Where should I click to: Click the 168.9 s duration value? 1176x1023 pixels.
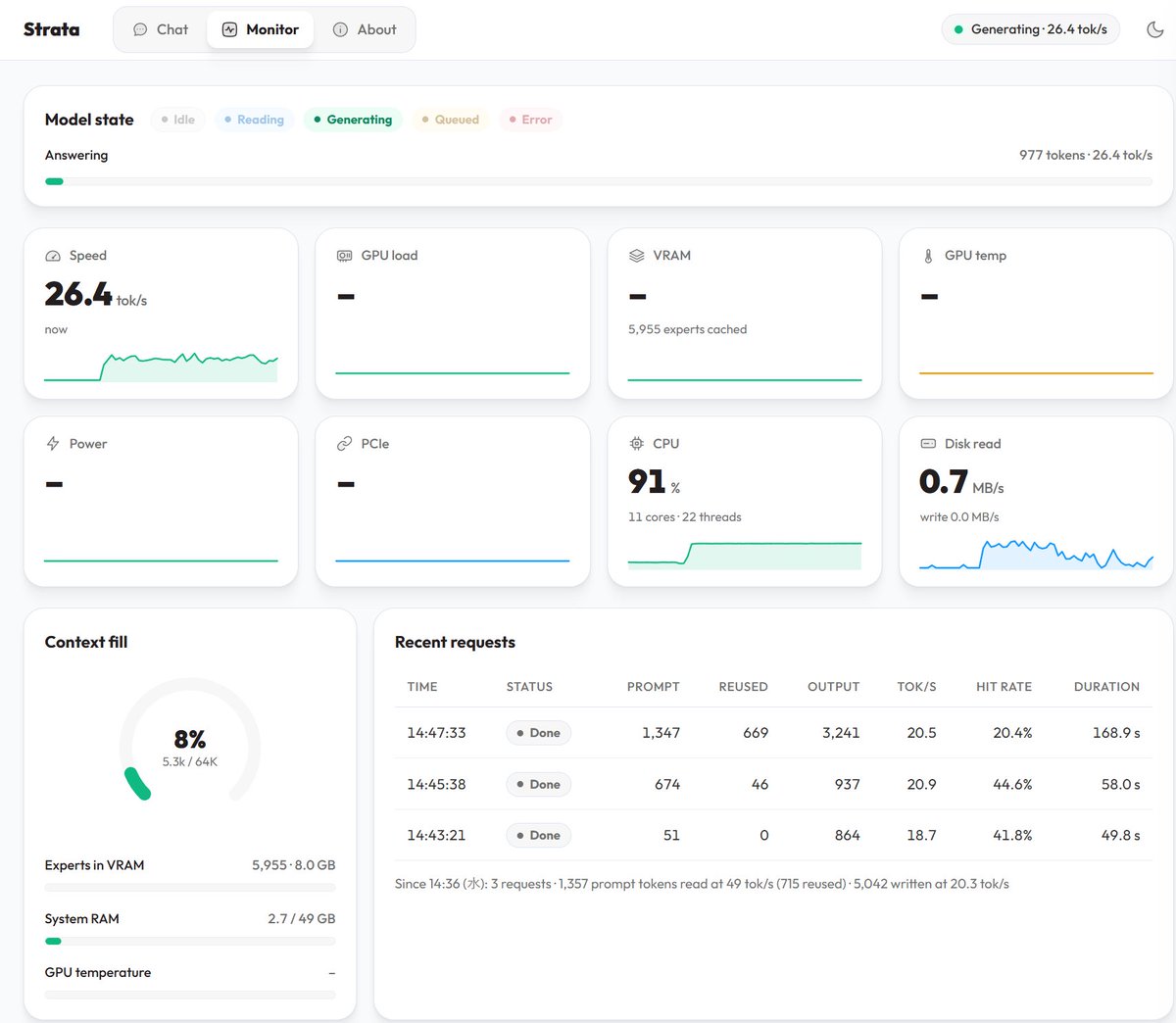[1116, 733]
